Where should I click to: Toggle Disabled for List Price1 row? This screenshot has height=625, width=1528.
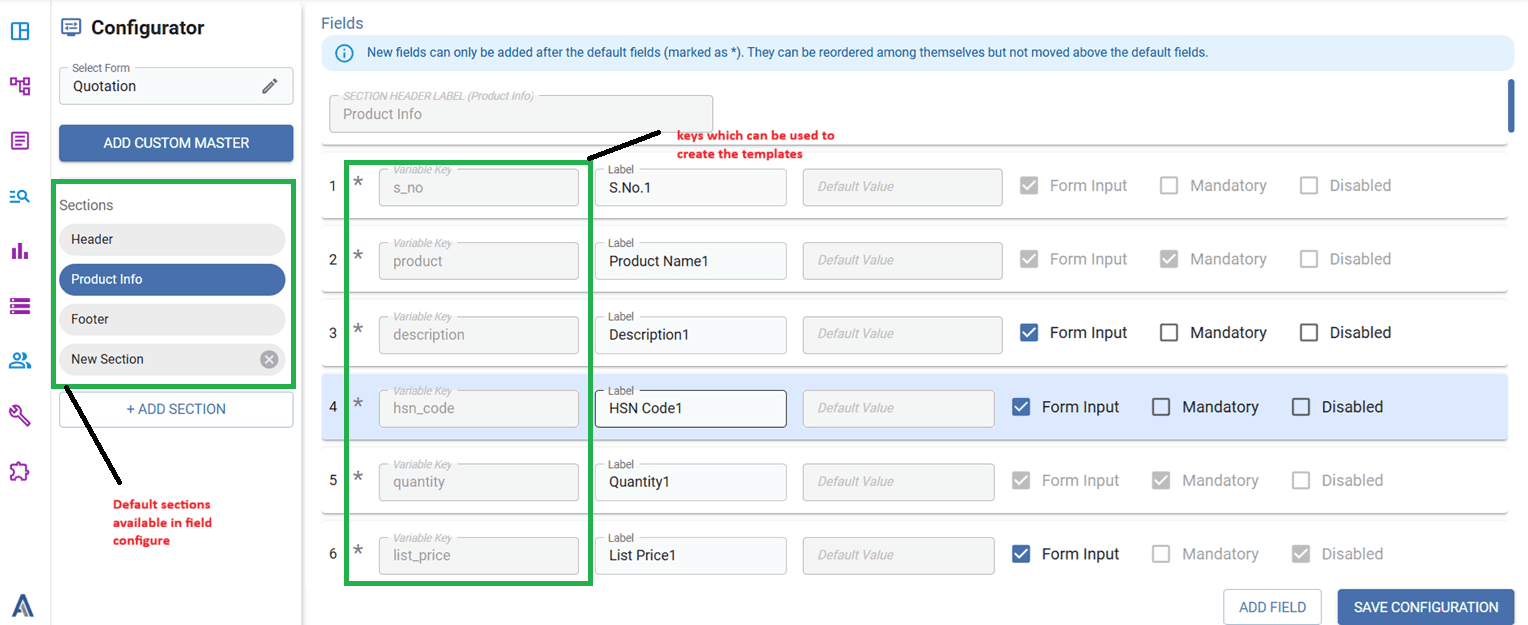click(1301, 554)
